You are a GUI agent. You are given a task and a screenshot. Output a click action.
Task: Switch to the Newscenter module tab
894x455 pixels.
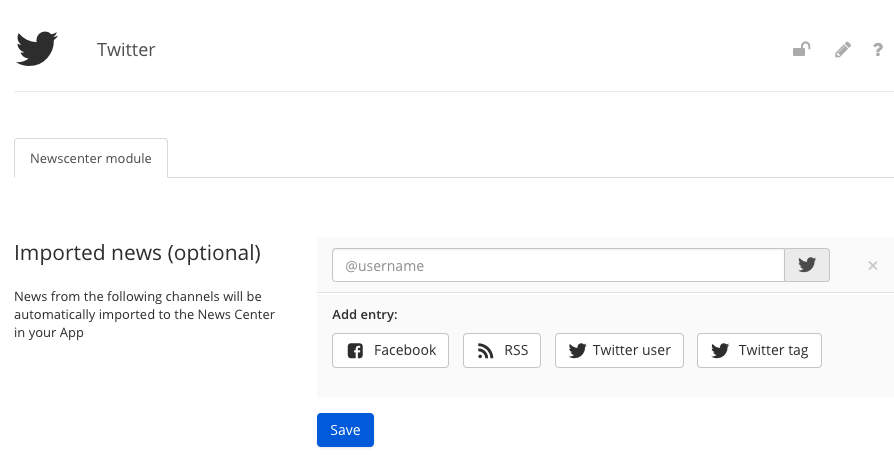click(x=91, y=158)
